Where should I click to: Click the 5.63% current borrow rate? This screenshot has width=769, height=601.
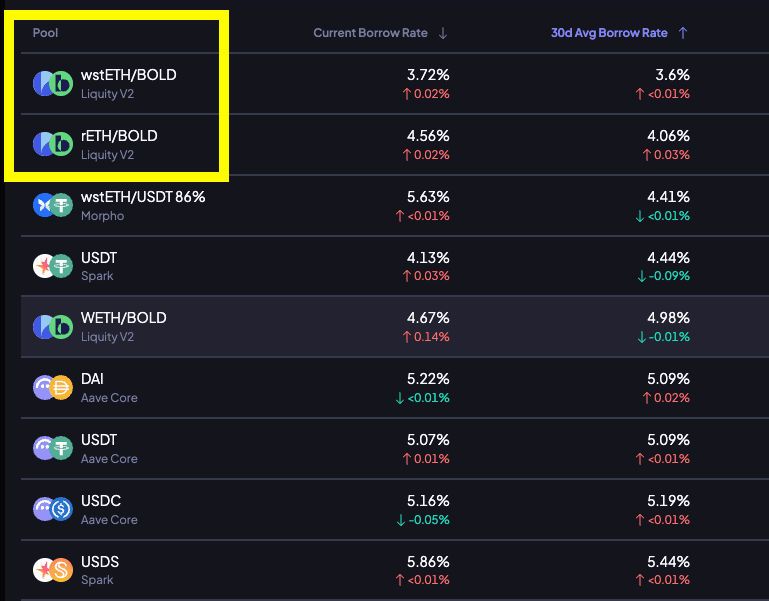428,197
